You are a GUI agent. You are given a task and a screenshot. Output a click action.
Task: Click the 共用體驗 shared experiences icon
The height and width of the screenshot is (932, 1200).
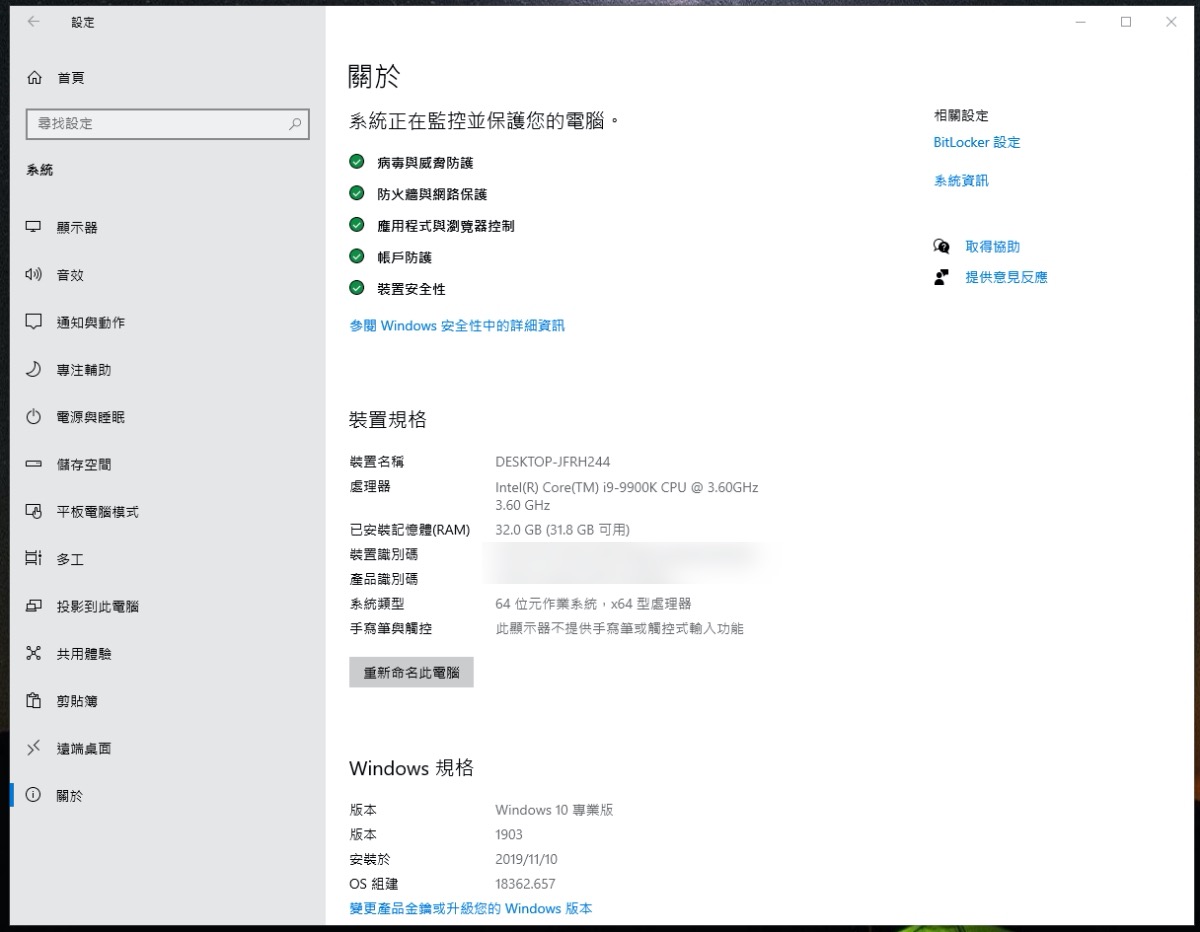(34, 653)
